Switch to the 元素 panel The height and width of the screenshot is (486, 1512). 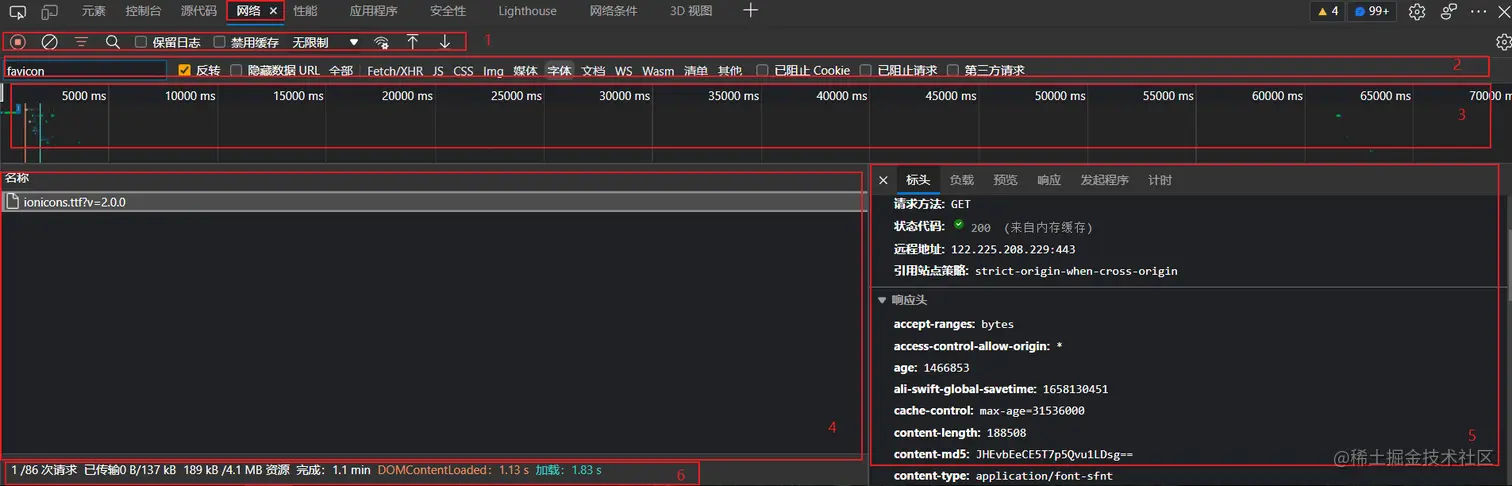(94, 11)
